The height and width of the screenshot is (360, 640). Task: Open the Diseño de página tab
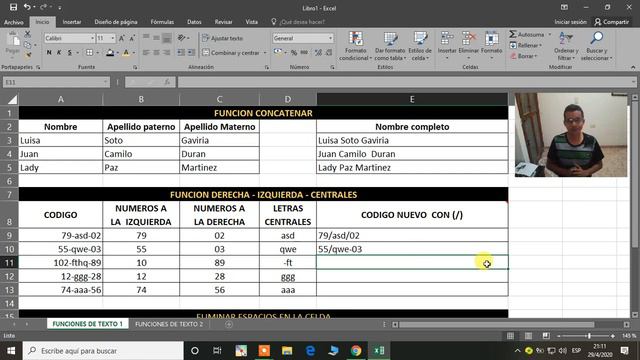[x=116, y=22]
